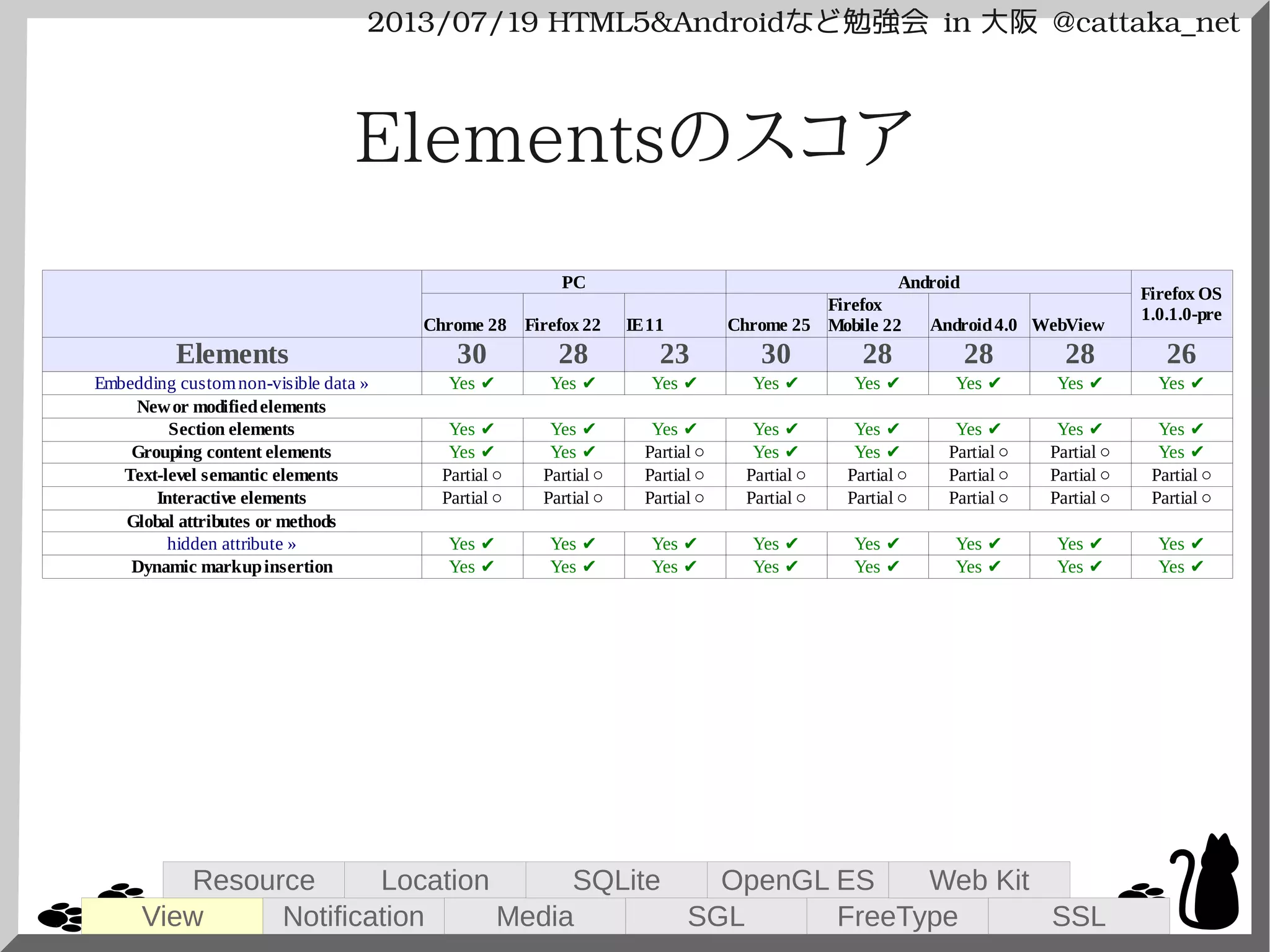1270x952 pixels.
Task: Click Android 4.0 'Partial' in Grouping content row
Action: (x=979, y=452)
